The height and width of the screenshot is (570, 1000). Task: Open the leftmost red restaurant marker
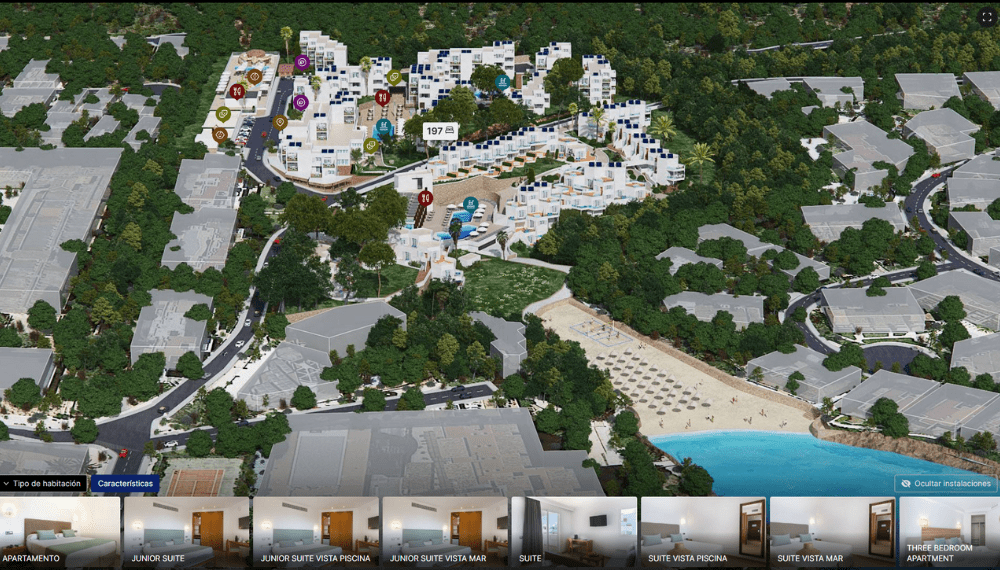(237, 92)
